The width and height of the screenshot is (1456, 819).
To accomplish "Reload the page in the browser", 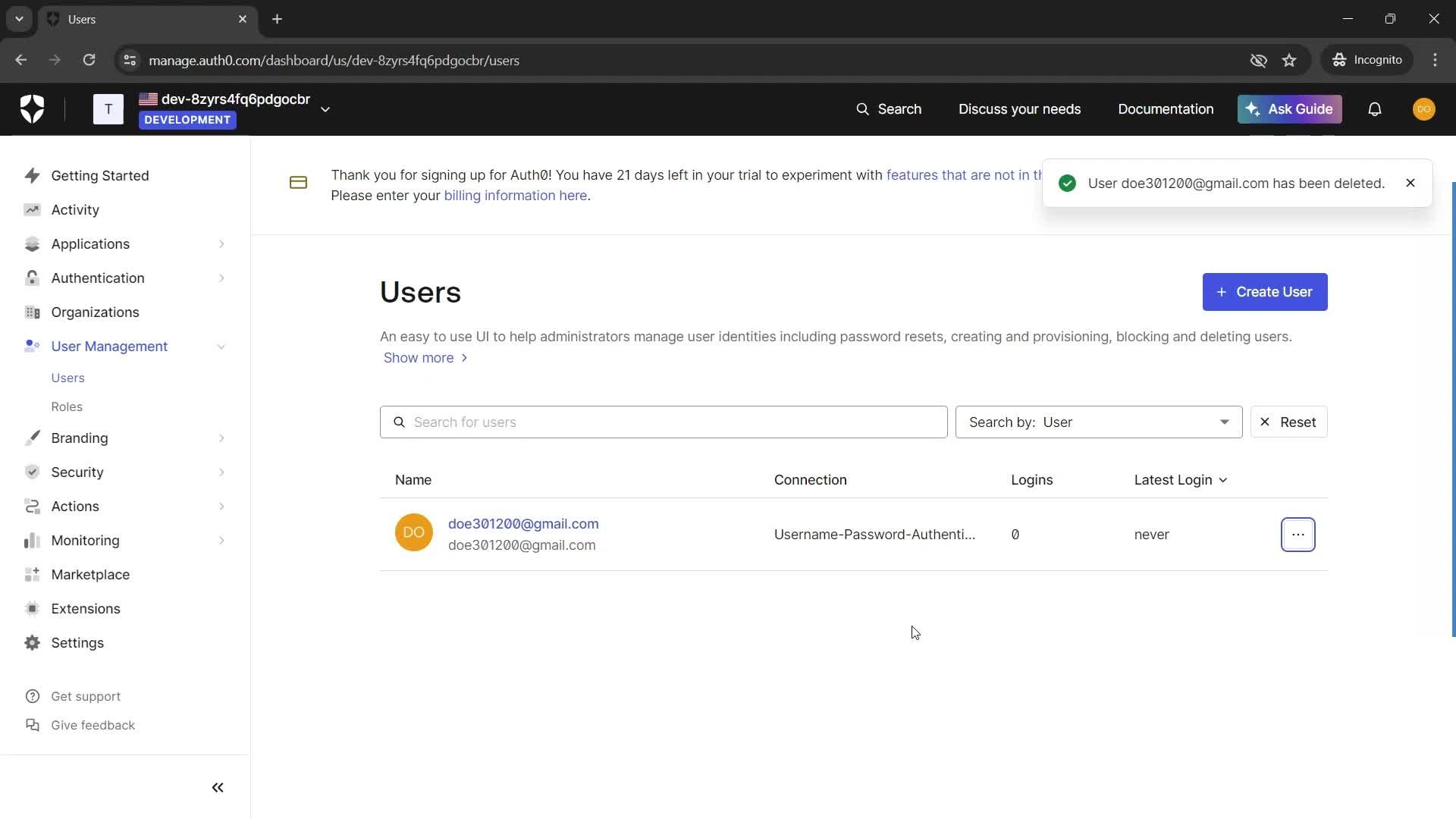I will pyautogui.click(x=89, y=60).
